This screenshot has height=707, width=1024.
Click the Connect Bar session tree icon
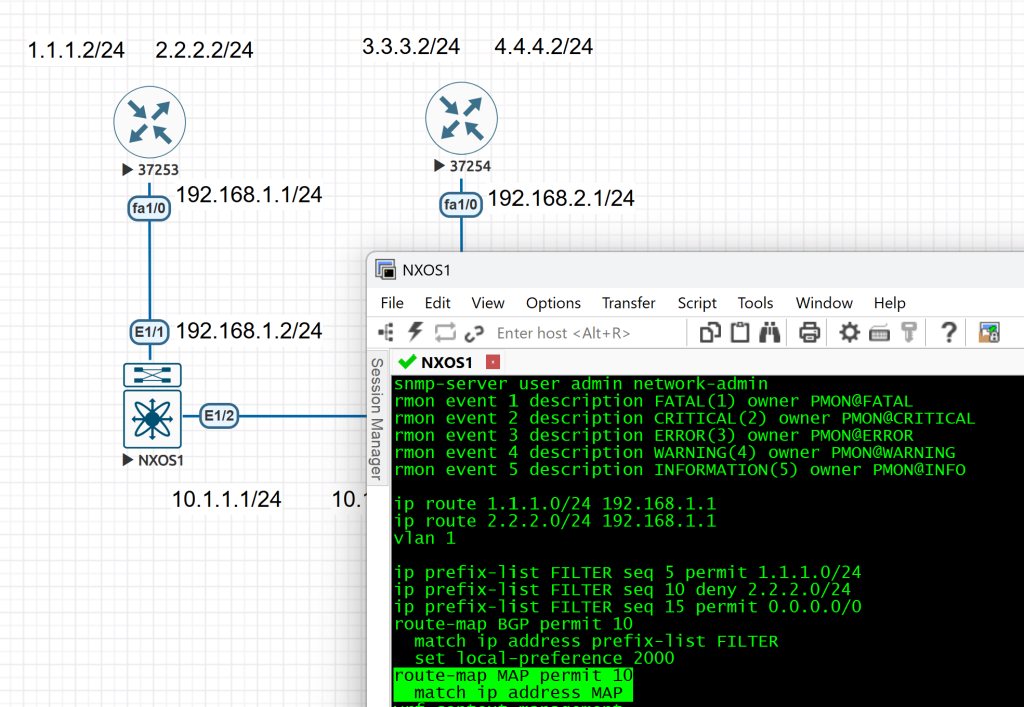click(387, 332)
